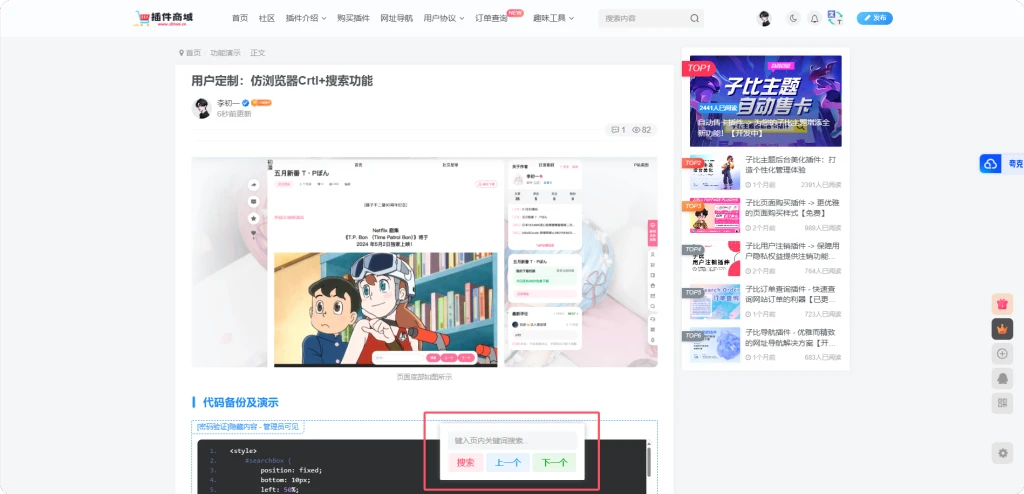This screenshot has width=1024, height=494.
Task: Open the 社区 nav menu item
Action: click(x=266, y=18)
